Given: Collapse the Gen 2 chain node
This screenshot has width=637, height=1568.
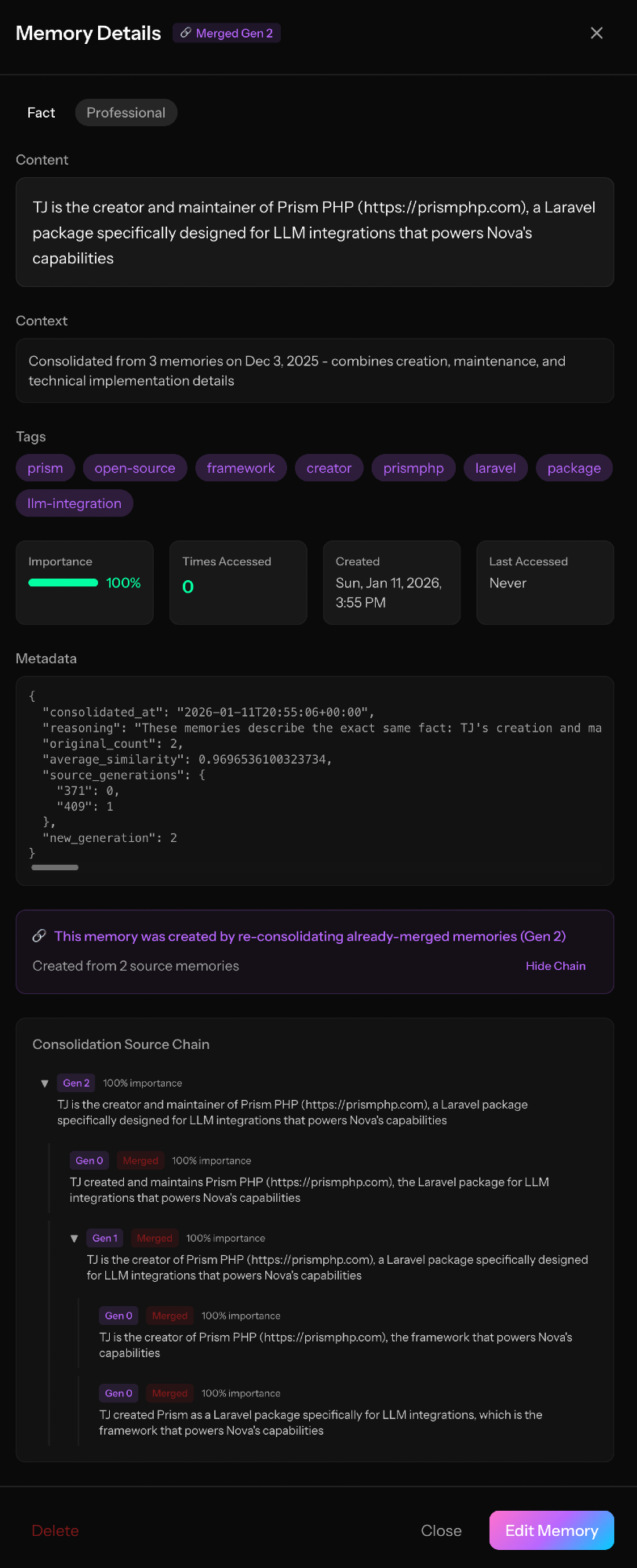Looking at the screenshot, I should (45, 1083).
